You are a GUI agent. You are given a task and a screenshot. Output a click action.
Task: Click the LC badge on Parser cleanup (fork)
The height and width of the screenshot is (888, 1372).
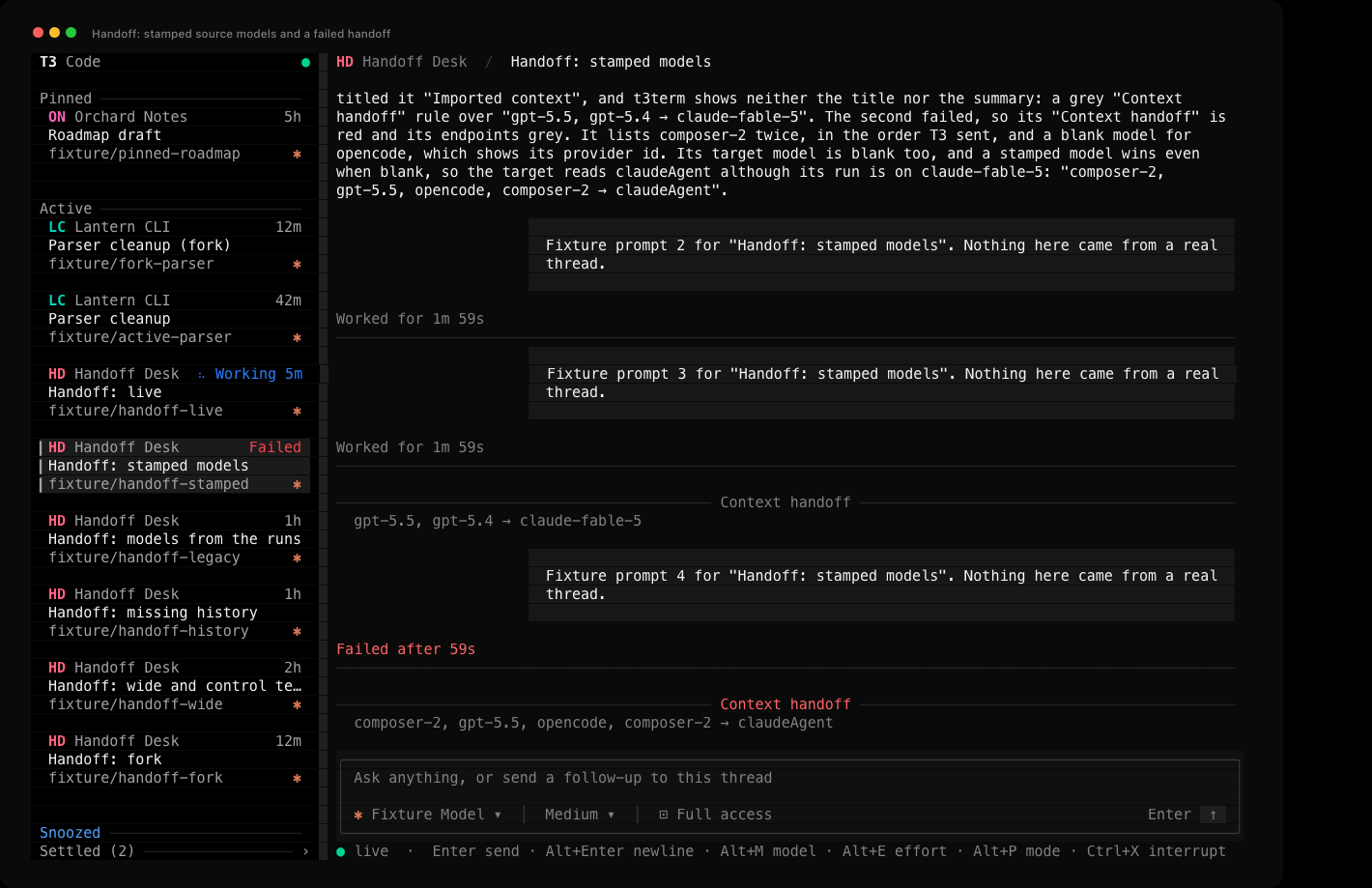point(57,227)
